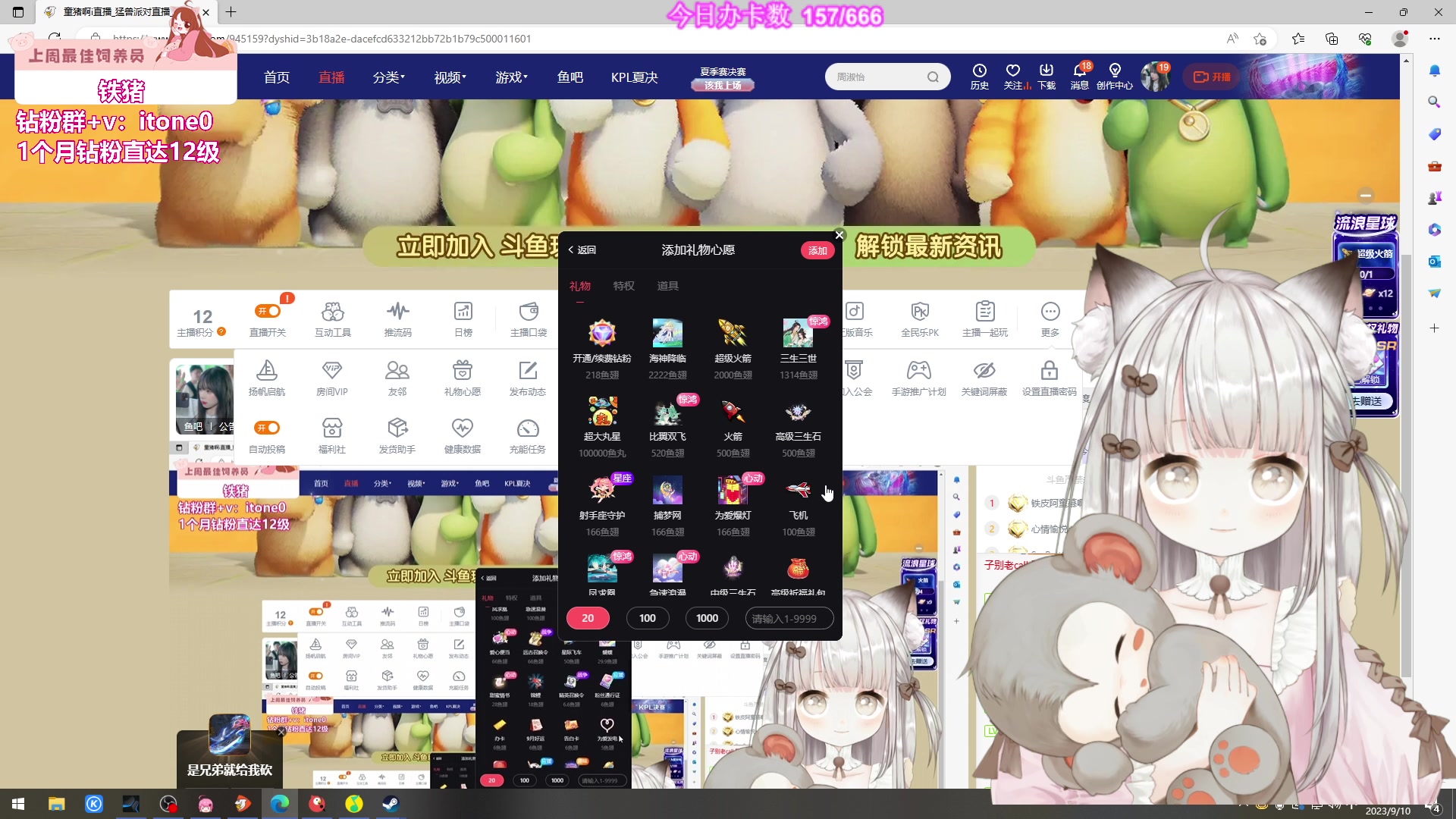This screenshot has height=819, width=1456.
Task: Open the 视频 dropdown menu
Action: [x=449, y=77]
